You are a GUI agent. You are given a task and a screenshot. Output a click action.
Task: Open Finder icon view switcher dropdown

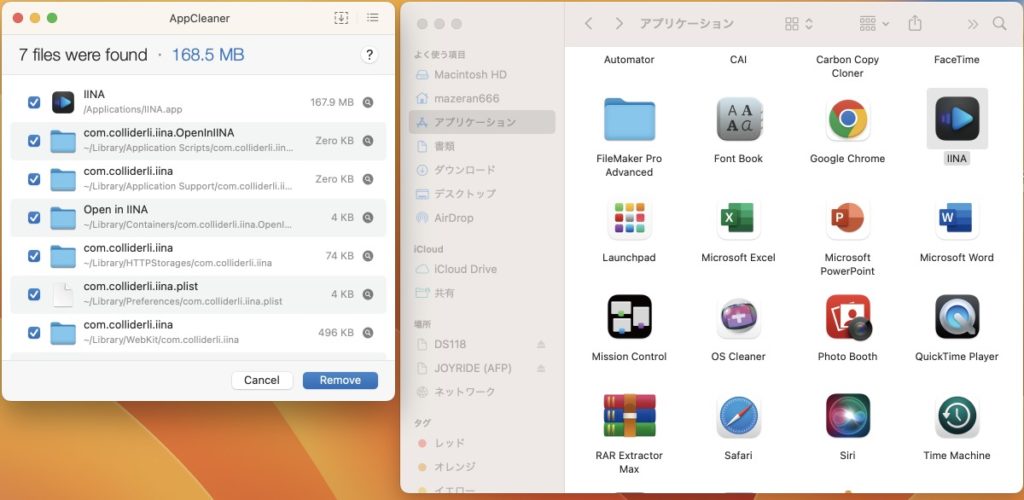click(x=799, y=24)
